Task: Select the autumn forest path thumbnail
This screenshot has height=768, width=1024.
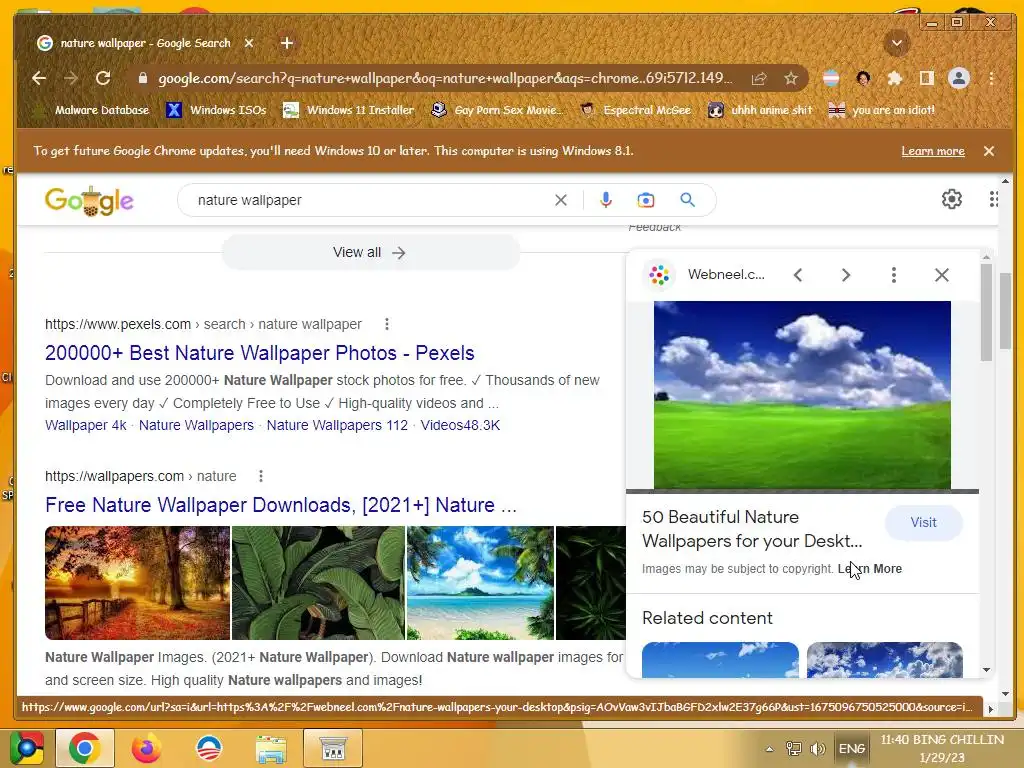Action: click(137, 583)
